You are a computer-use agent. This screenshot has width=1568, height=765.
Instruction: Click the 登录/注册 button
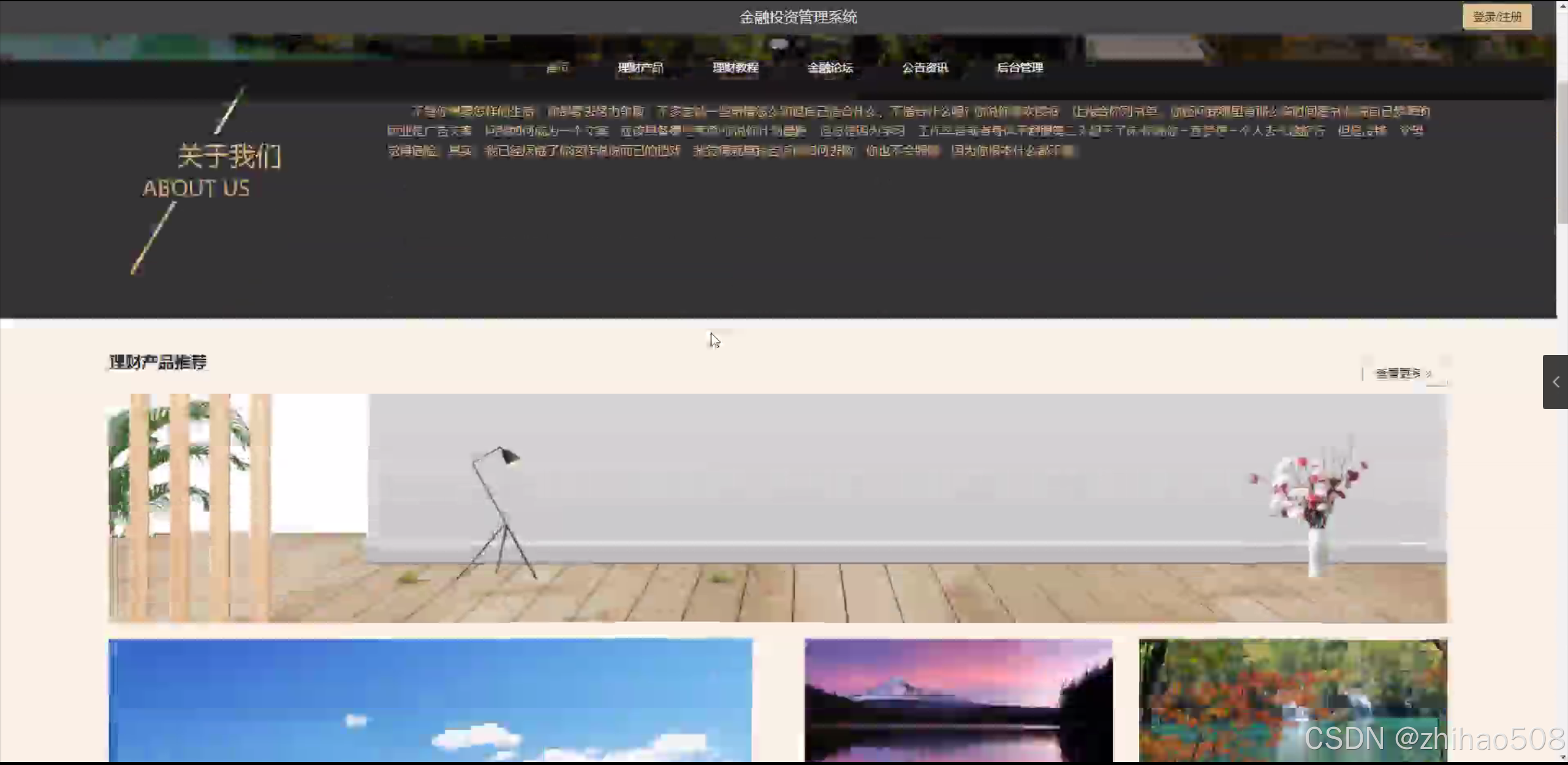pyautogui.click(x=1496, y=17)
